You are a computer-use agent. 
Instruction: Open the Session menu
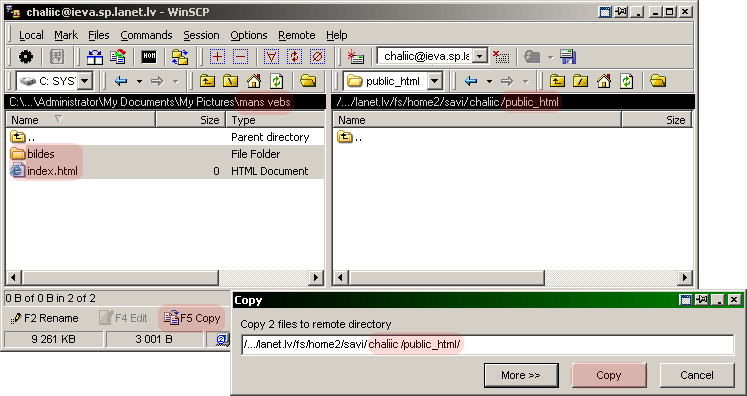[x=201, y=35]
